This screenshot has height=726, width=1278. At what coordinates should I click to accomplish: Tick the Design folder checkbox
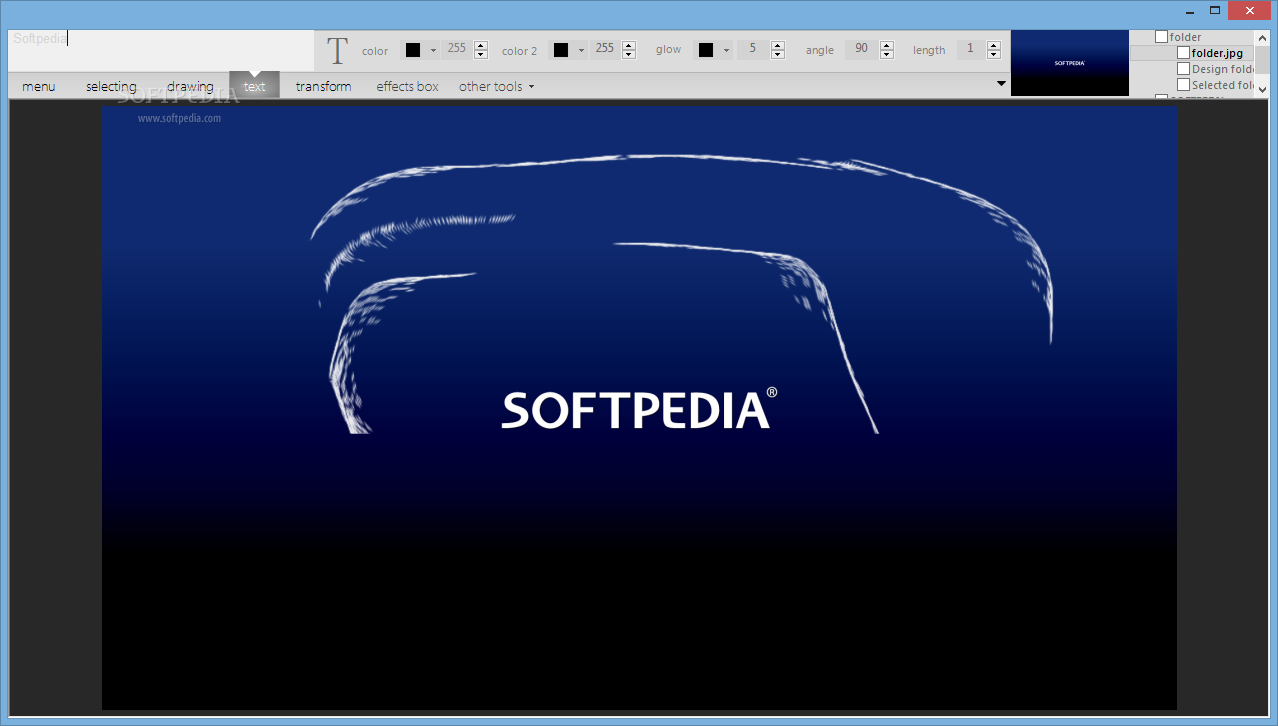click(x=1183, y=69)
